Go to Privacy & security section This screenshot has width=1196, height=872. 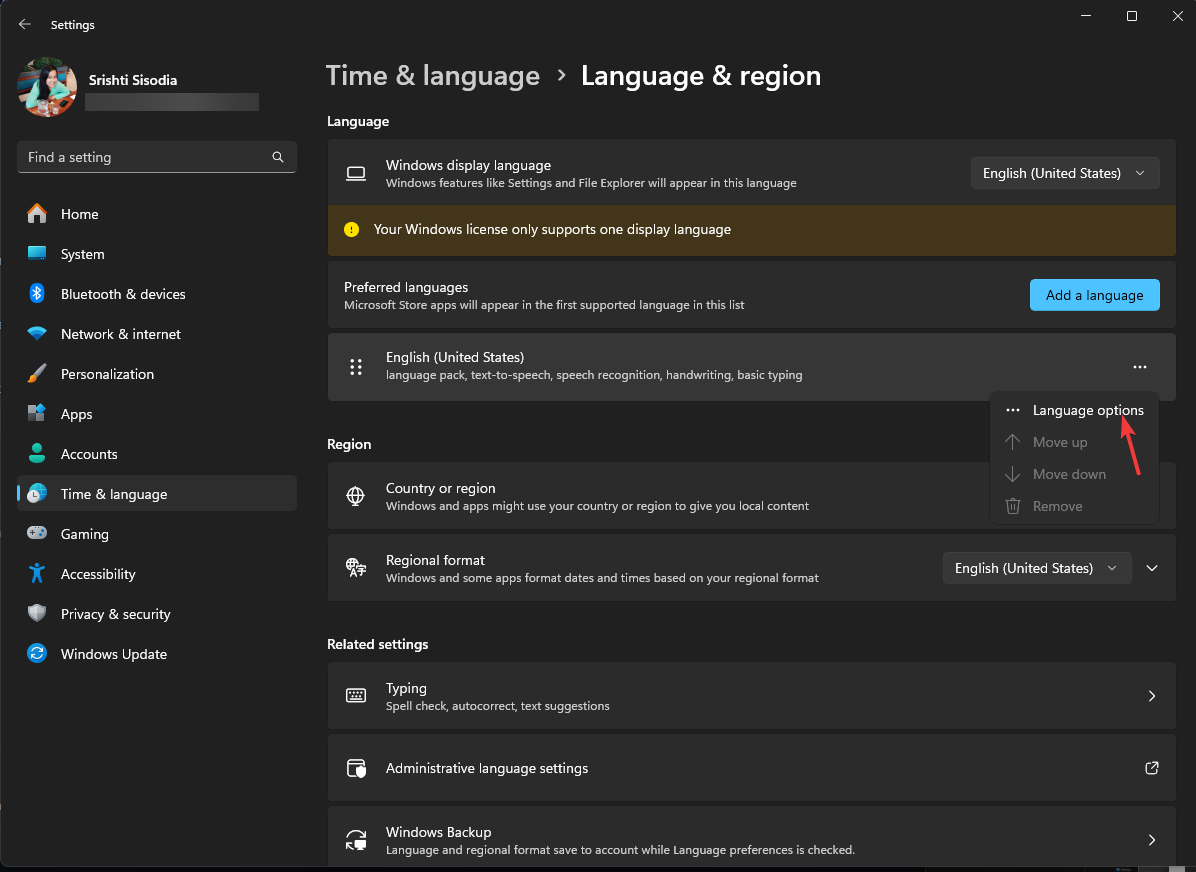(115, 614)
